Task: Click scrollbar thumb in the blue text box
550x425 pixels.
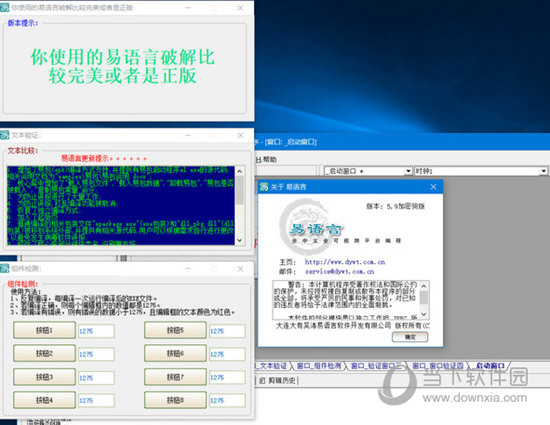Action: [240, 190]
